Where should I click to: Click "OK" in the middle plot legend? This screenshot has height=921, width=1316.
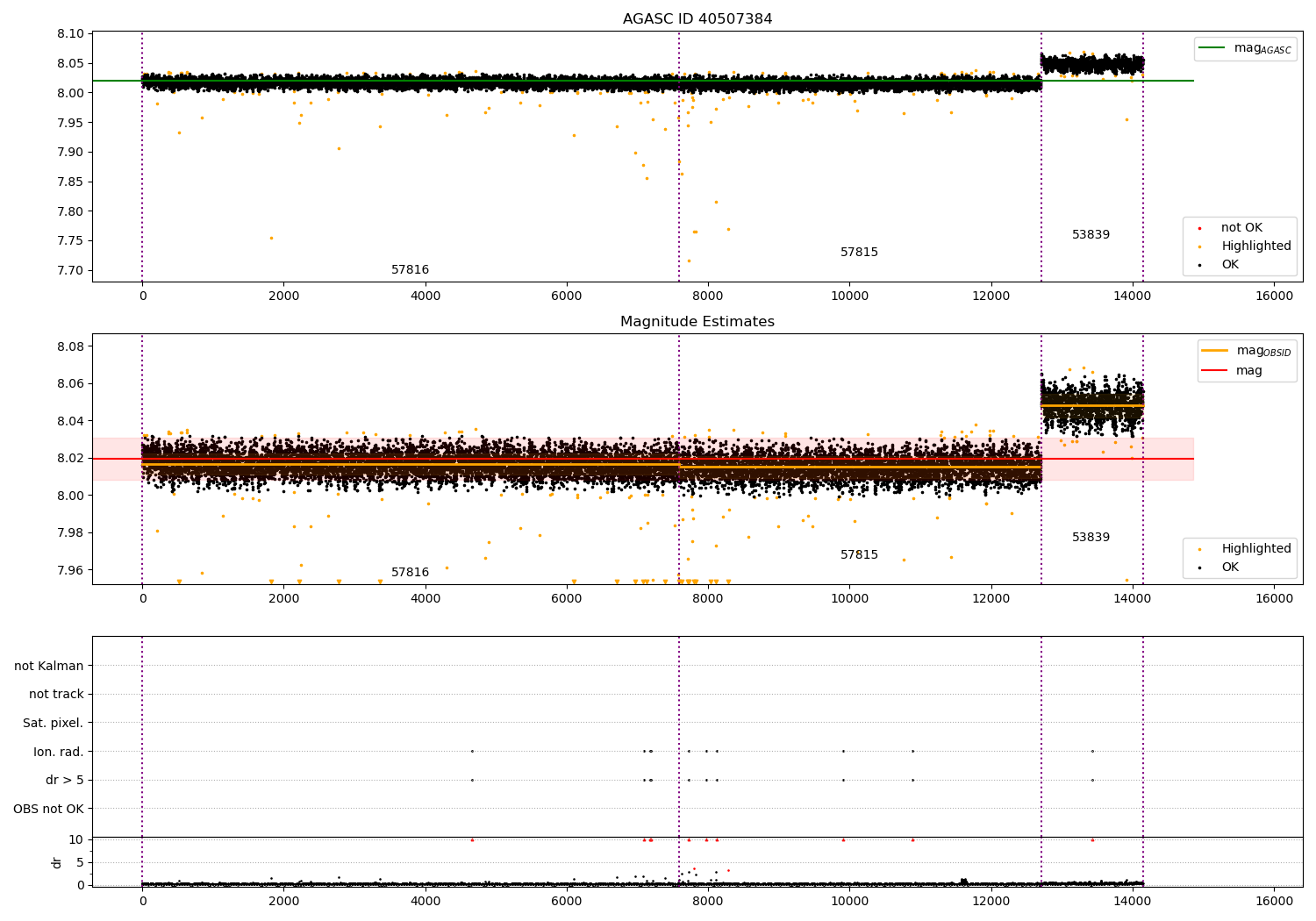(x=1230, y=568)
